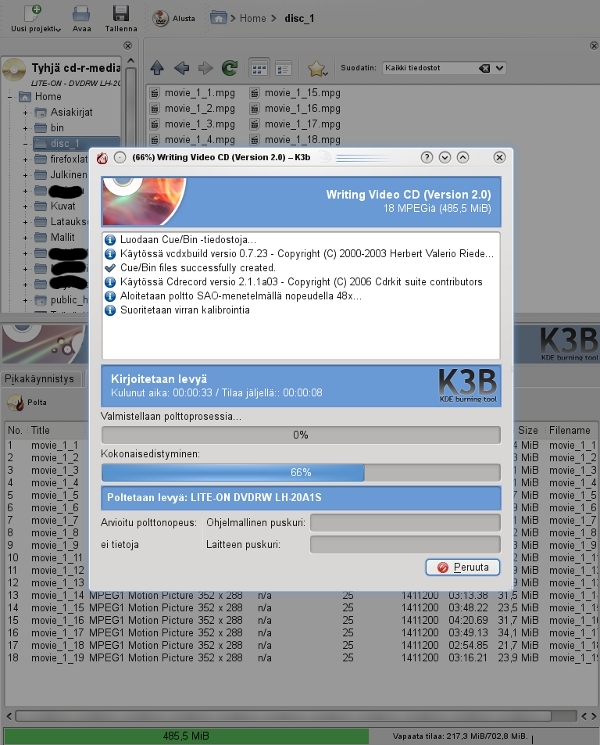Go up one directory with up arrow

[x=157, y=68]
